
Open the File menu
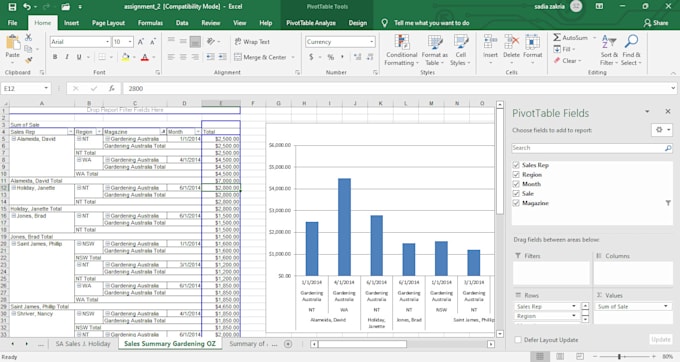[13, 23]
